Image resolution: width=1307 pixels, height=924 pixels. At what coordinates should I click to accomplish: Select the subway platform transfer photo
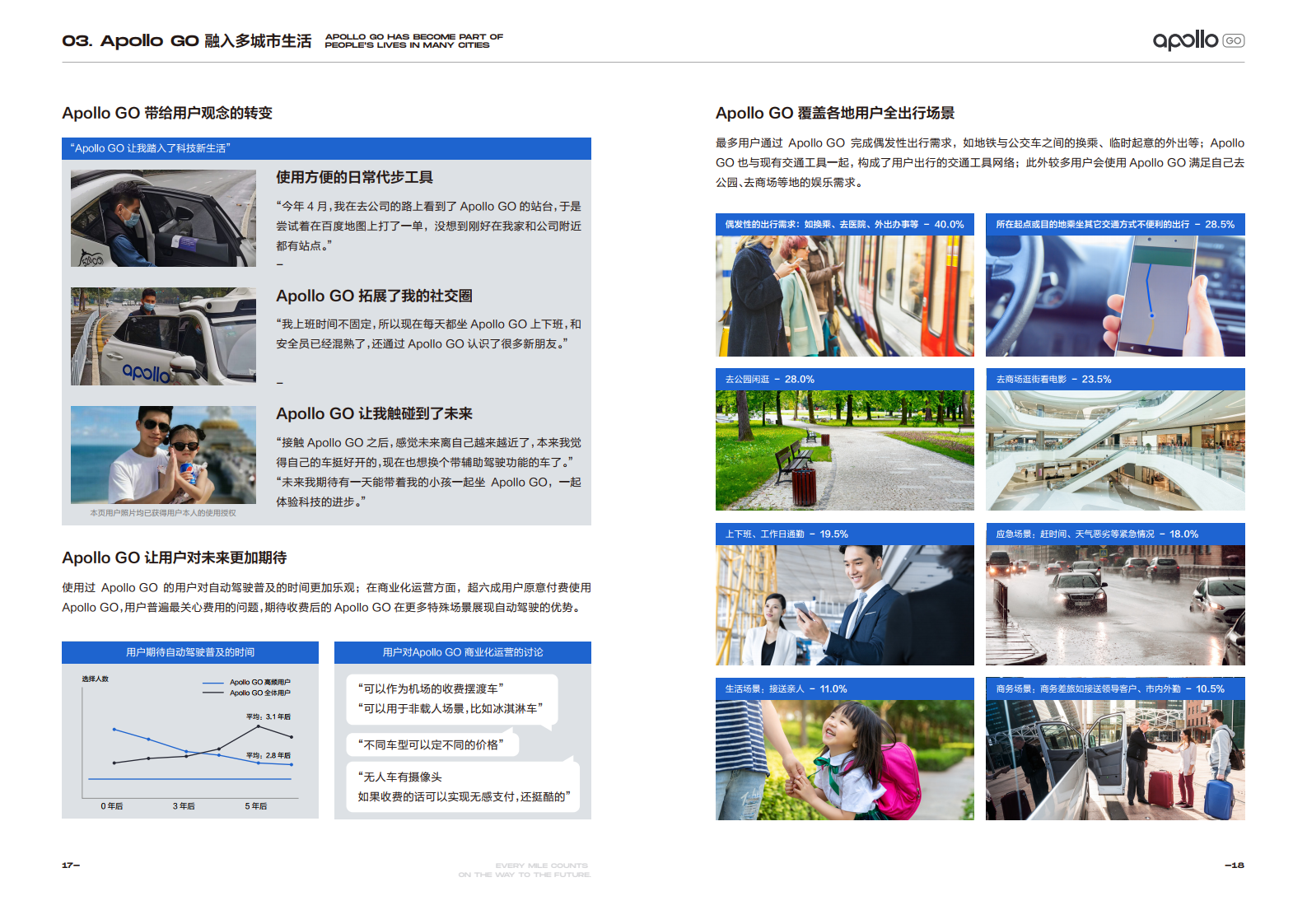[x=844, y=296]
